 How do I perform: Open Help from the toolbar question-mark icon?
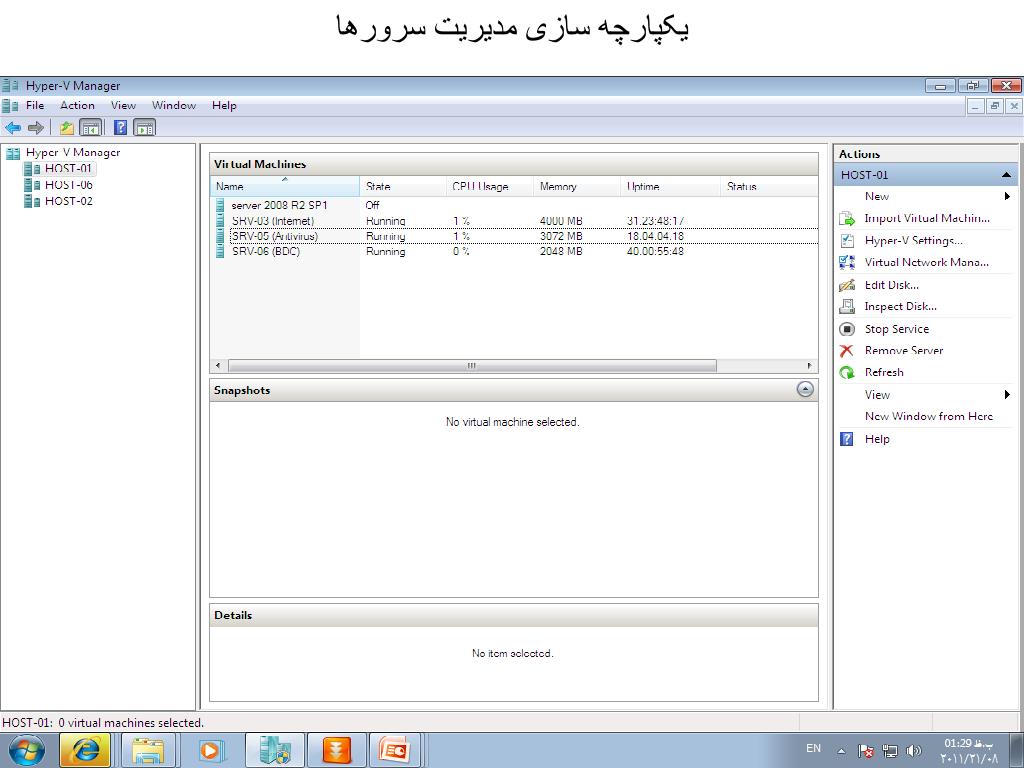[121, 127]
